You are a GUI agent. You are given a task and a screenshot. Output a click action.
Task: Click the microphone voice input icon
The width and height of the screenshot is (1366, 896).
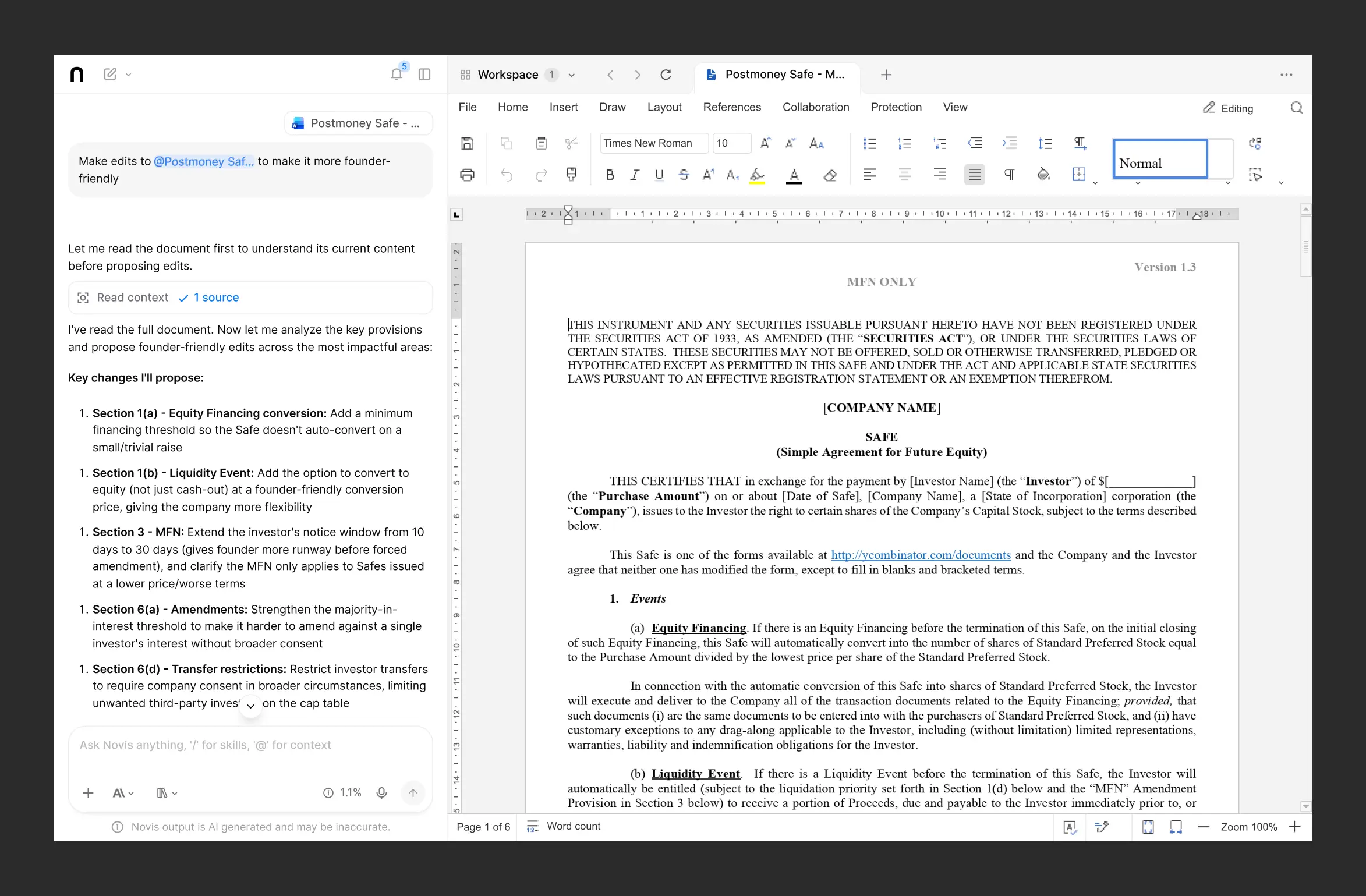381,793
